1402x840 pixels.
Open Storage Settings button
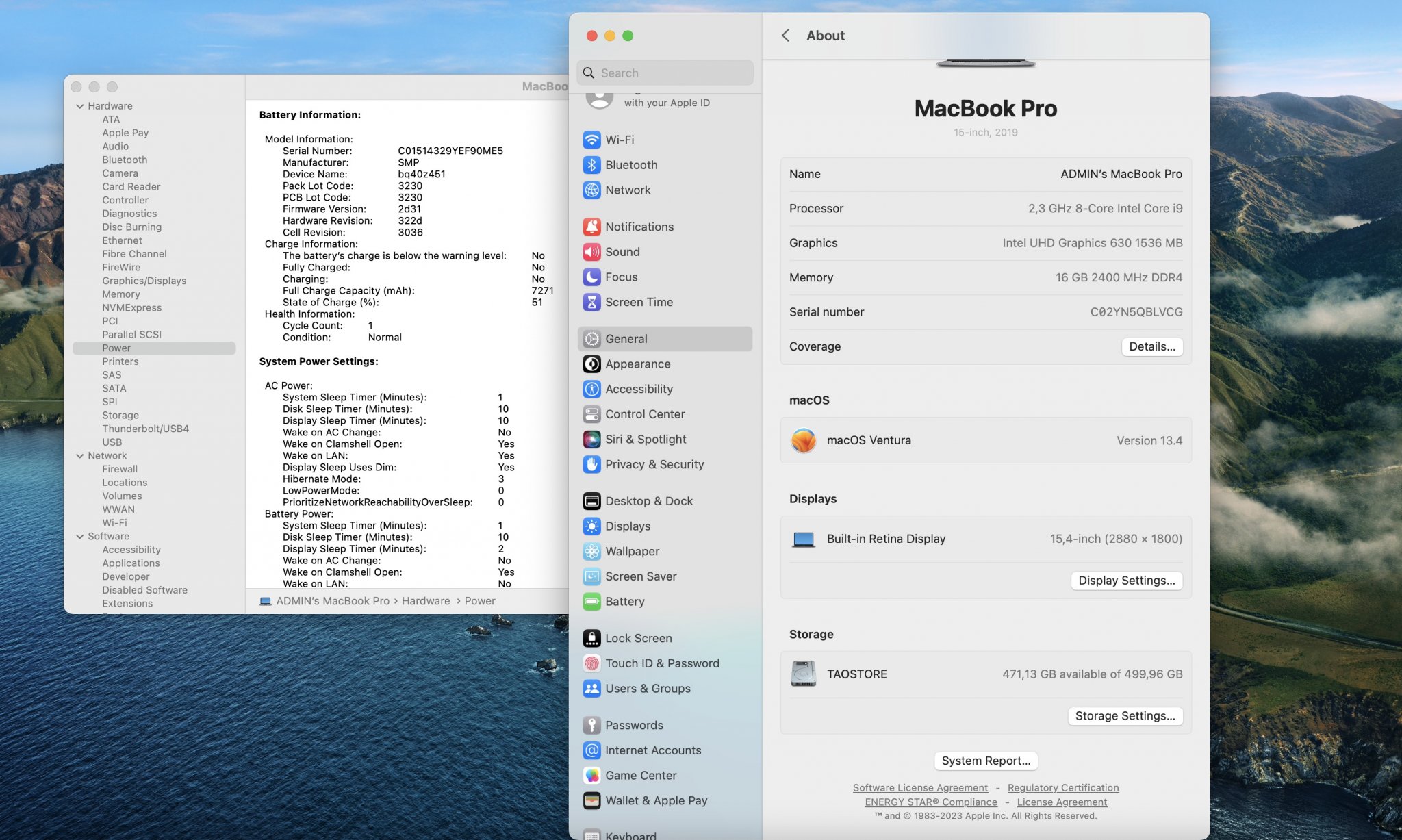(x=1125, y=716)
